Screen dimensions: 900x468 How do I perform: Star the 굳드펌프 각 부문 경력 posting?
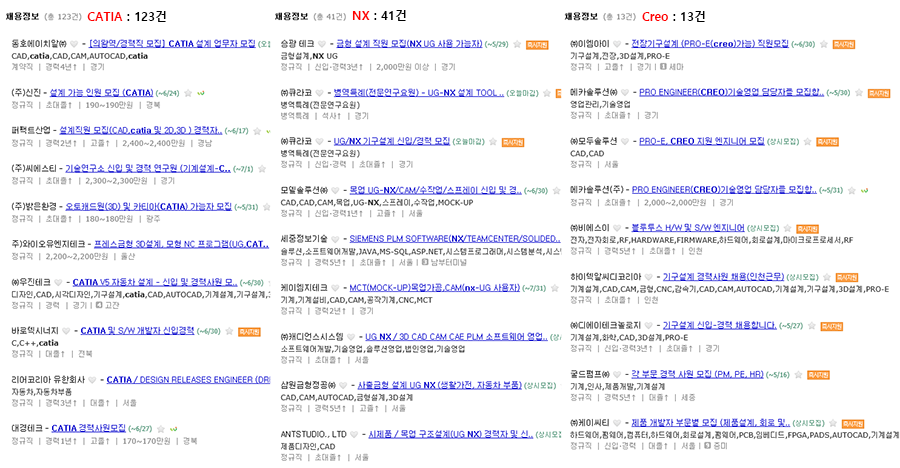click(x=798, y=375)
